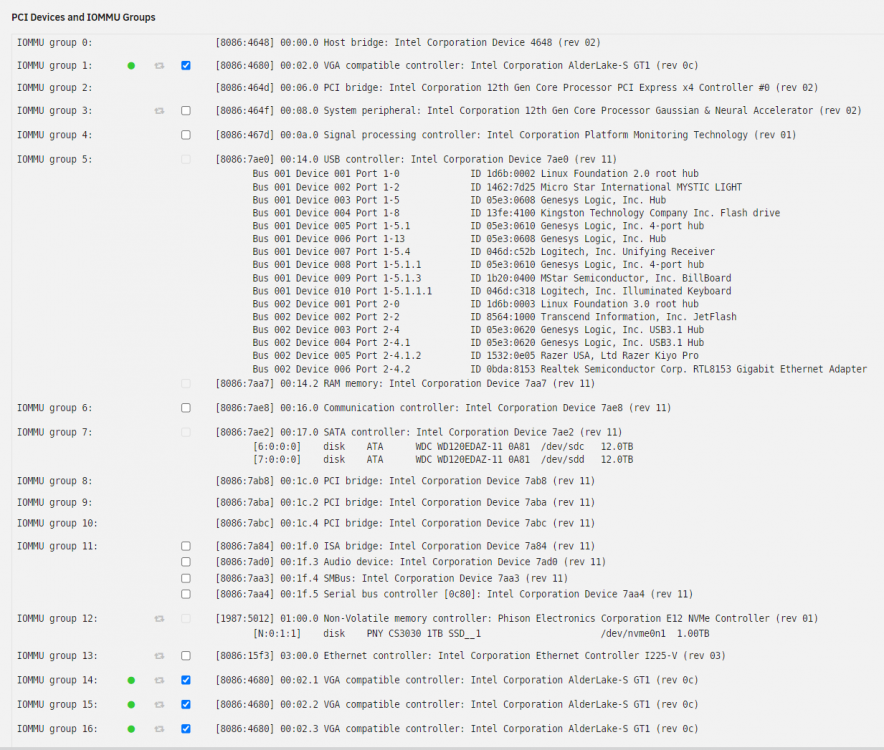884x750 pixels.
Task: Click the Kingston Technology Flash drive entry
Action: (x=516, y=213)
